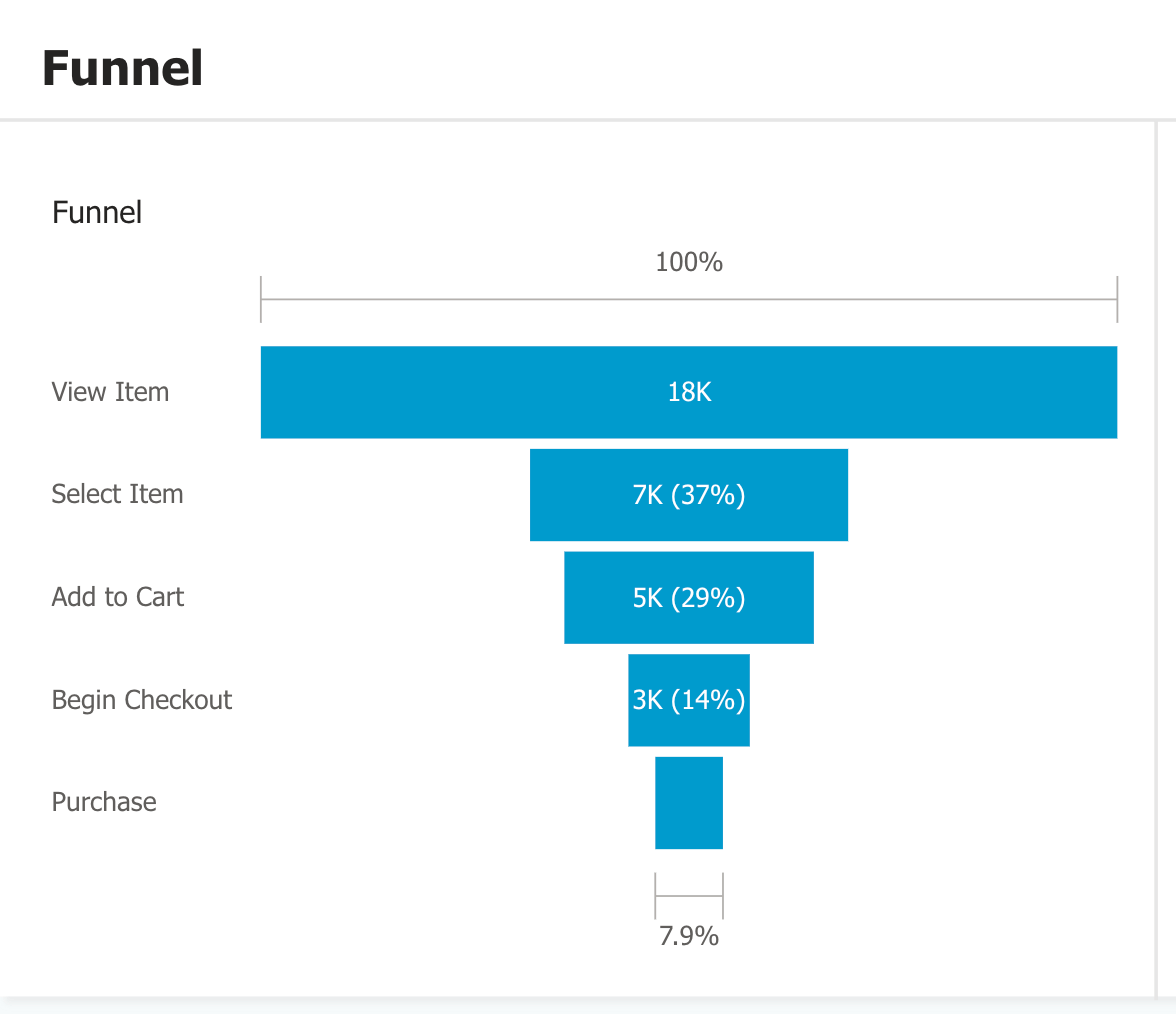This screenshot has width=1176, height=1014.
Task: Click the 7.9% width bracket marker
Action: pos(688,896)
